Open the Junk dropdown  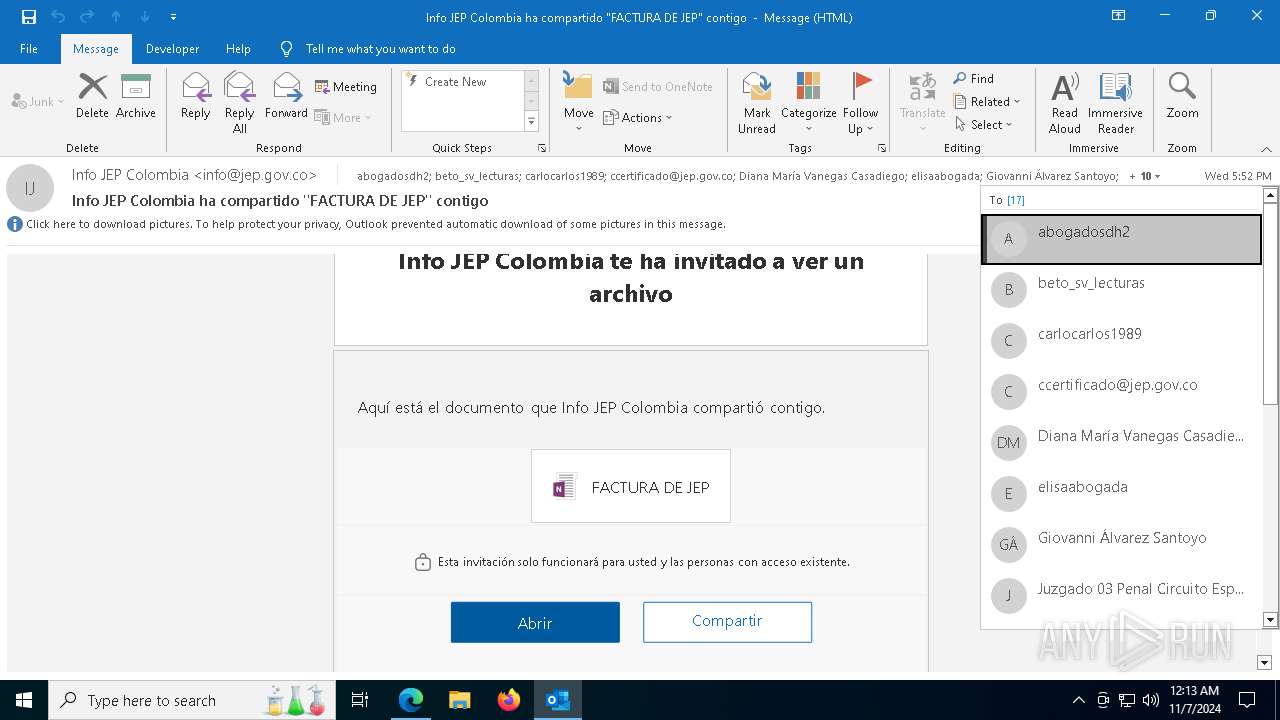pyautogui.click(x=38, y=102)
